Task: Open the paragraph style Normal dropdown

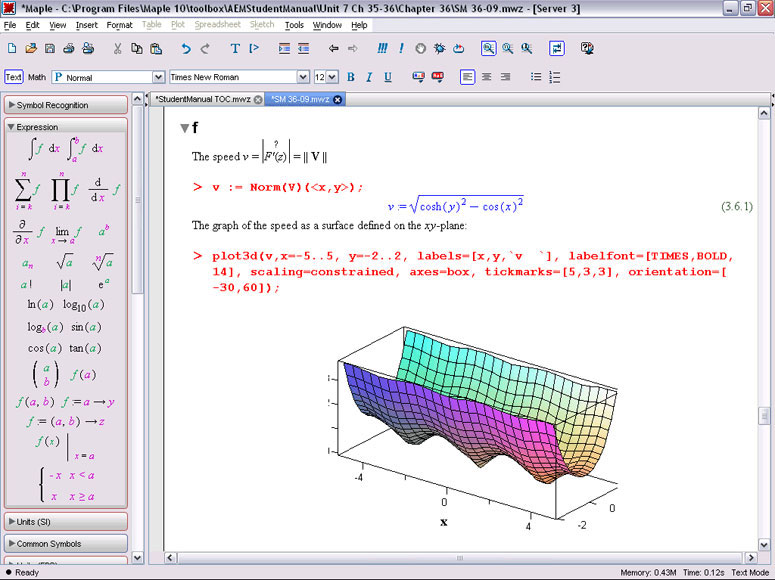Action: click(158, 77)
